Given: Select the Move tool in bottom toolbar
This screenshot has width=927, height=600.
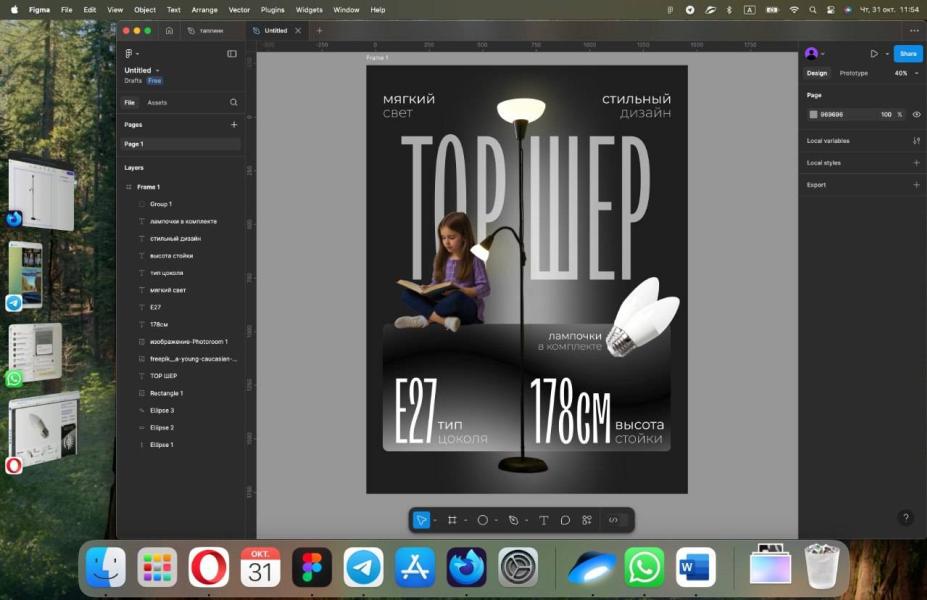Looking at the screenshot, I should click(x=422, y=520).
